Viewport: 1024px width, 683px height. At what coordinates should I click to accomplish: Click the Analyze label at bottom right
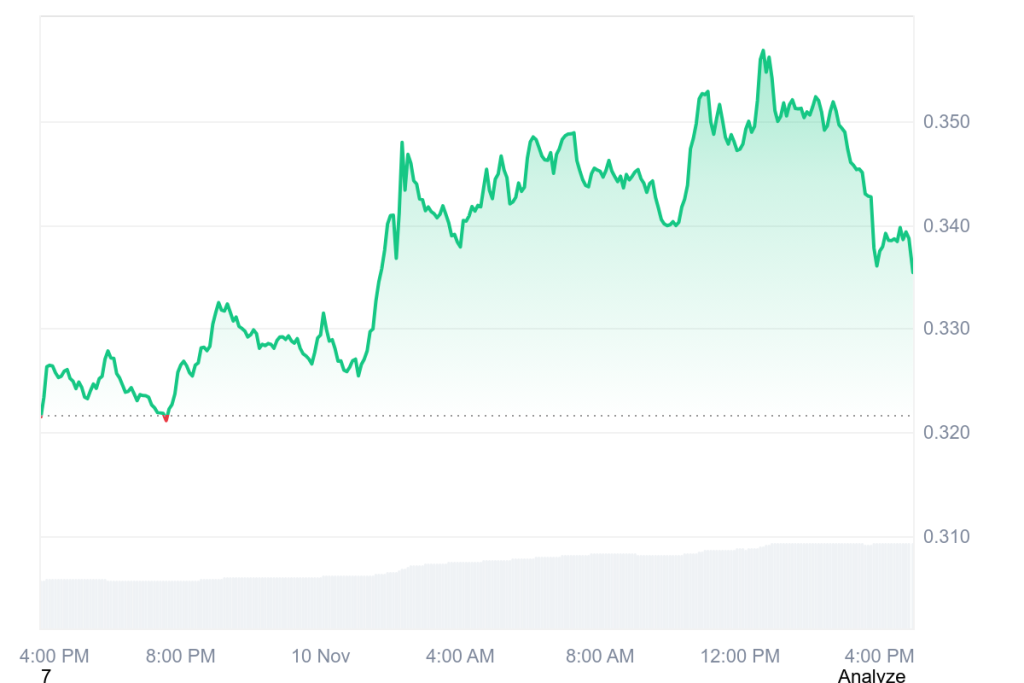pos(871,676)
